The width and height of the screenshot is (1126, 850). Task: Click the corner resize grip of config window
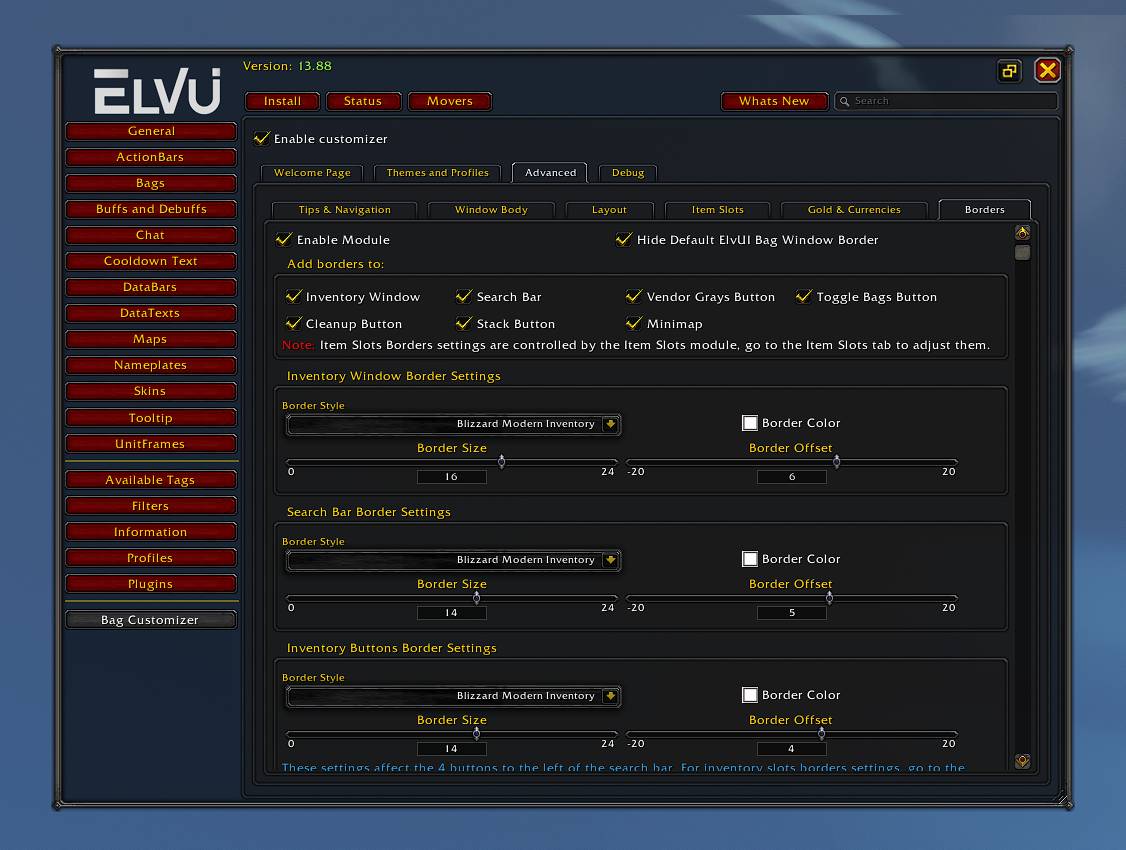[x=1062, y=798]
